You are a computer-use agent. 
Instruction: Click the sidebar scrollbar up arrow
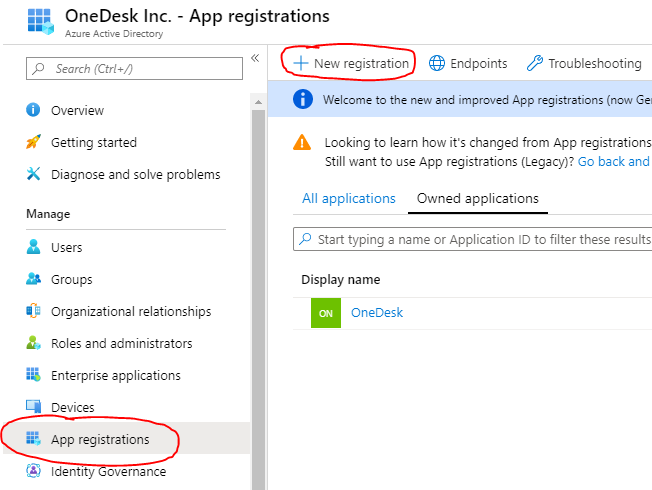258,102
